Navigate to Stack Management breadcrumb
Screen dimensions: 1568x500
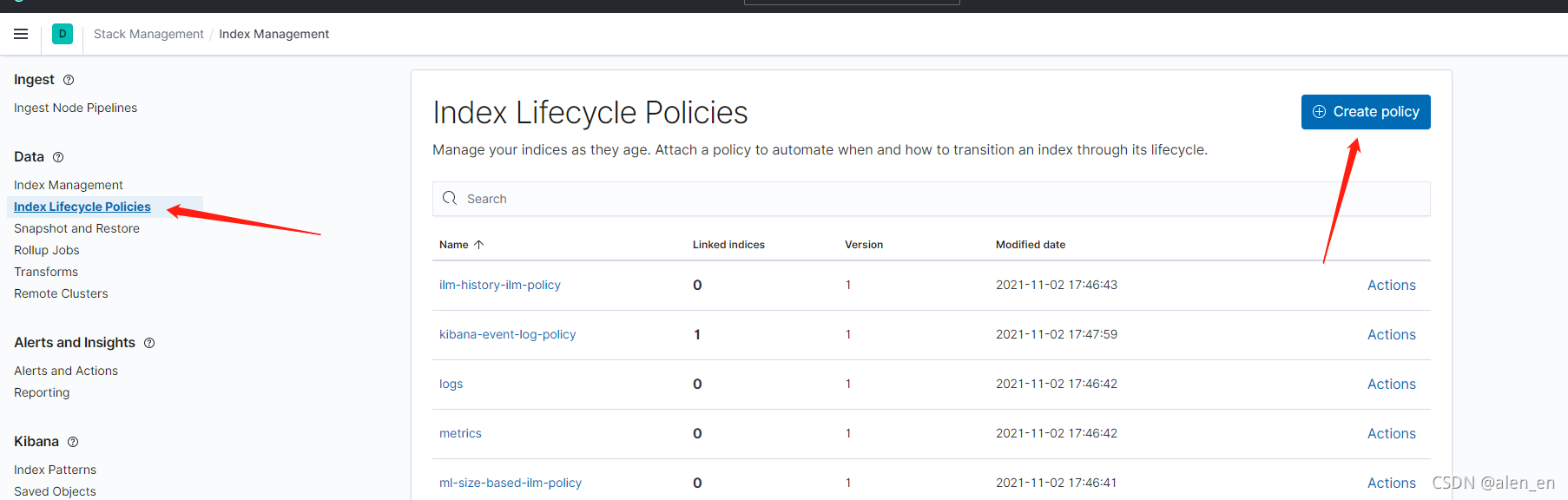[148, 34]
